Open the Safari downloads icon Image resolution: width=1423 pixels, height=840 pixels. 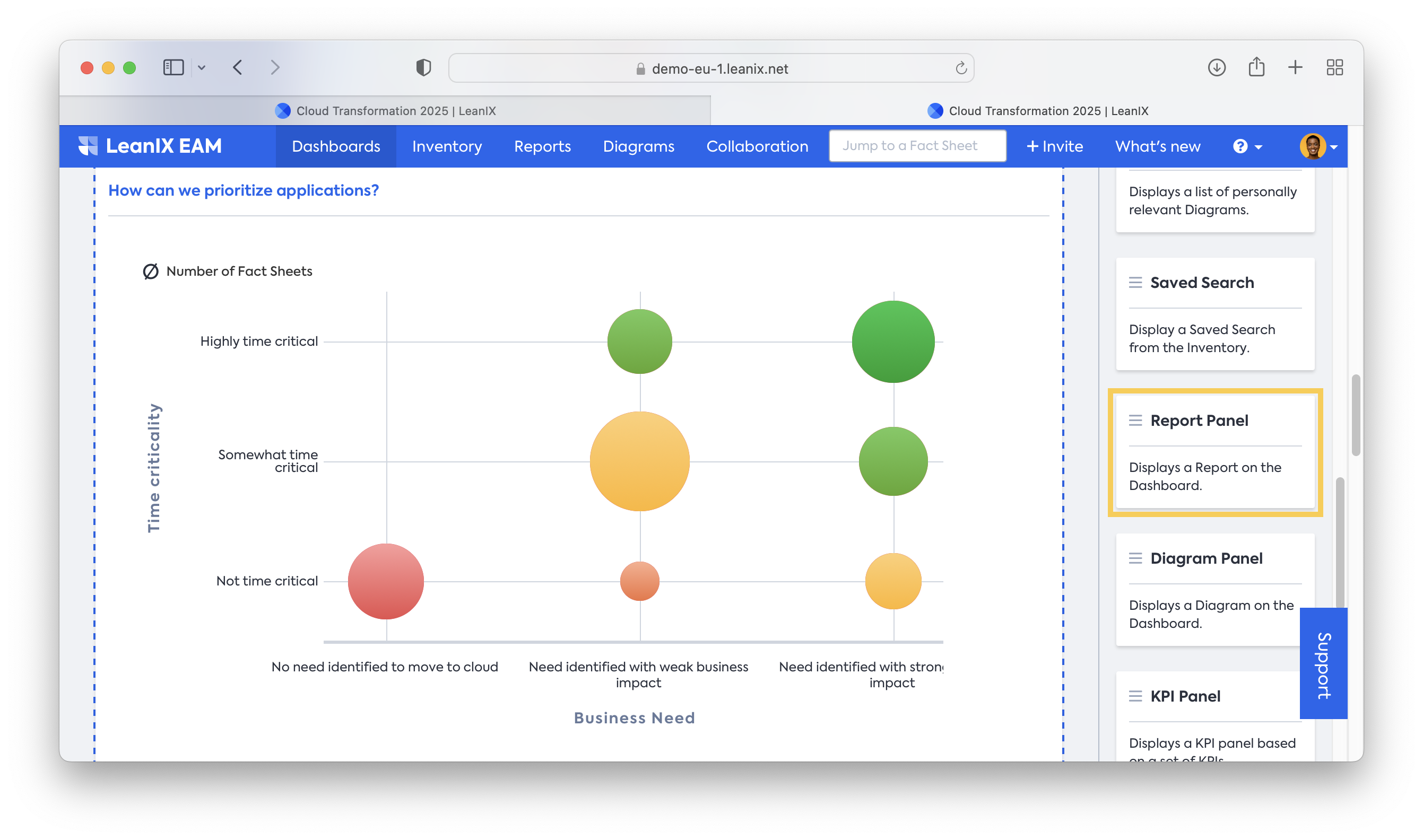1216,68
